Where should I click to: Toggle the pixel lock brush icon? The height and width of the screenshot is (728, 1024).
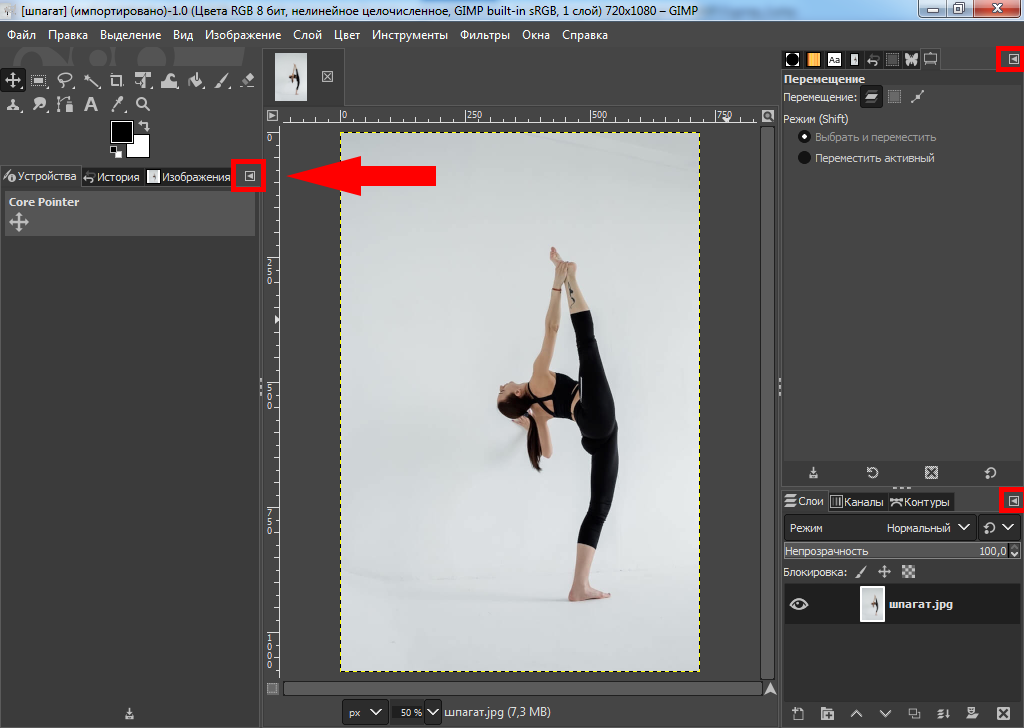860,572
